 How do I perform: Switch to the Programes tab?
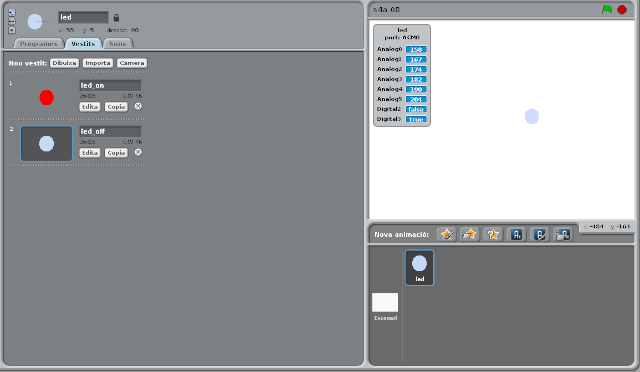pos(38,44)
